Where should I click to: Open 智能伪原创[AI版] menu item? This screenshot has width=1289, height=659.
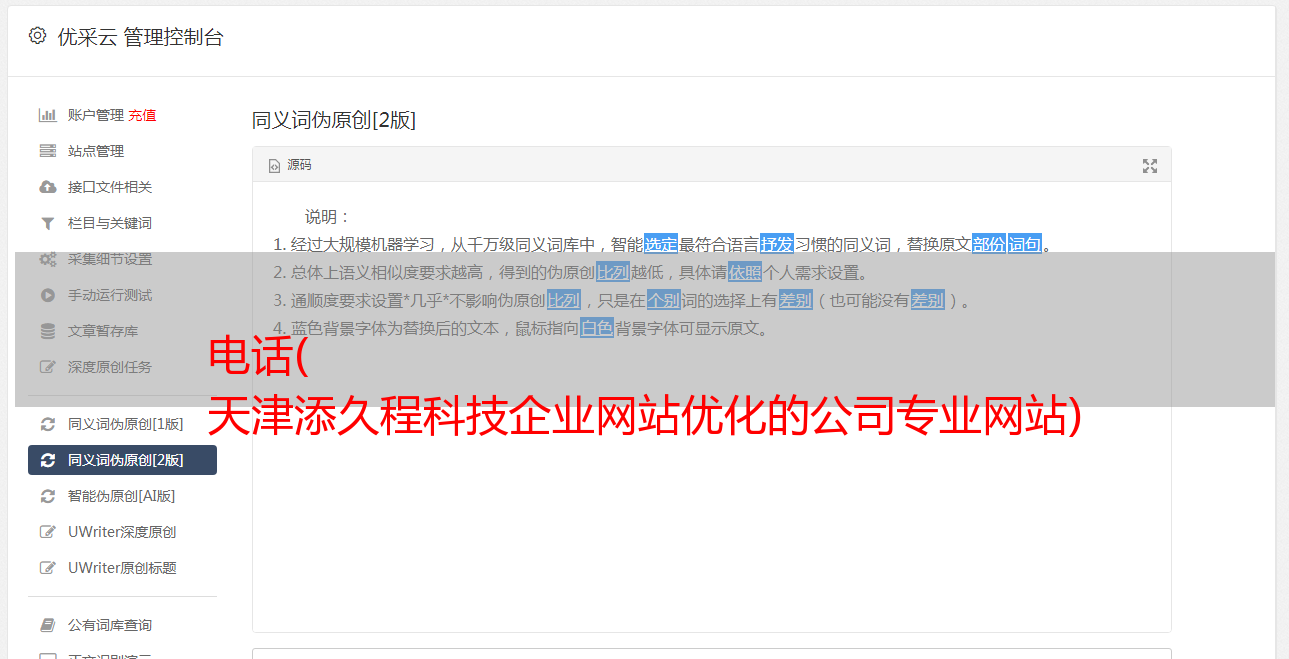click(x=122, y=496)
